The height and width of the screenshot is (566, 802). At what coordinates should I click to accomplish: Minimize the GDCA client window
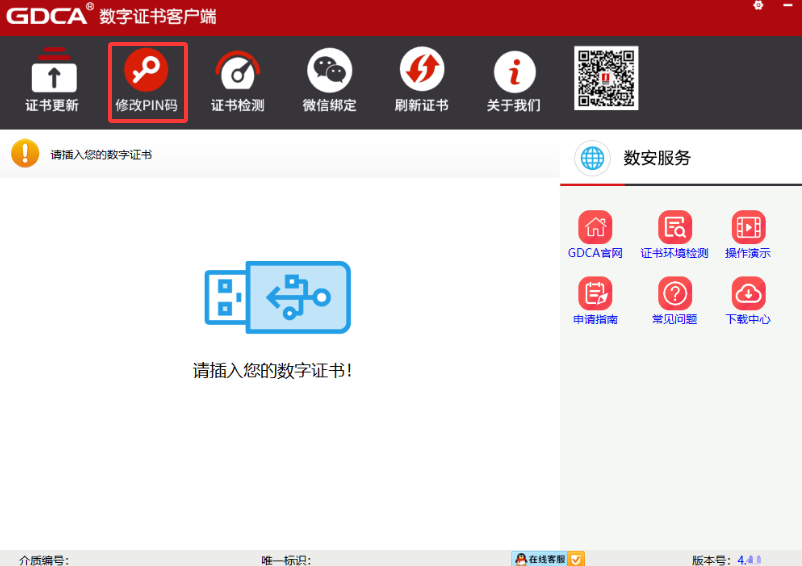[x=789, y=6]
